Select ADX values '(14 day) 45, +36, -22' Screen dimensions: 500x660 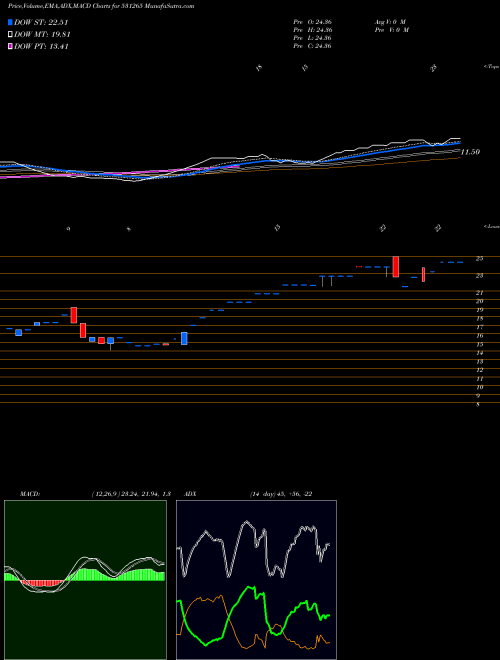(x=281, y=494)
